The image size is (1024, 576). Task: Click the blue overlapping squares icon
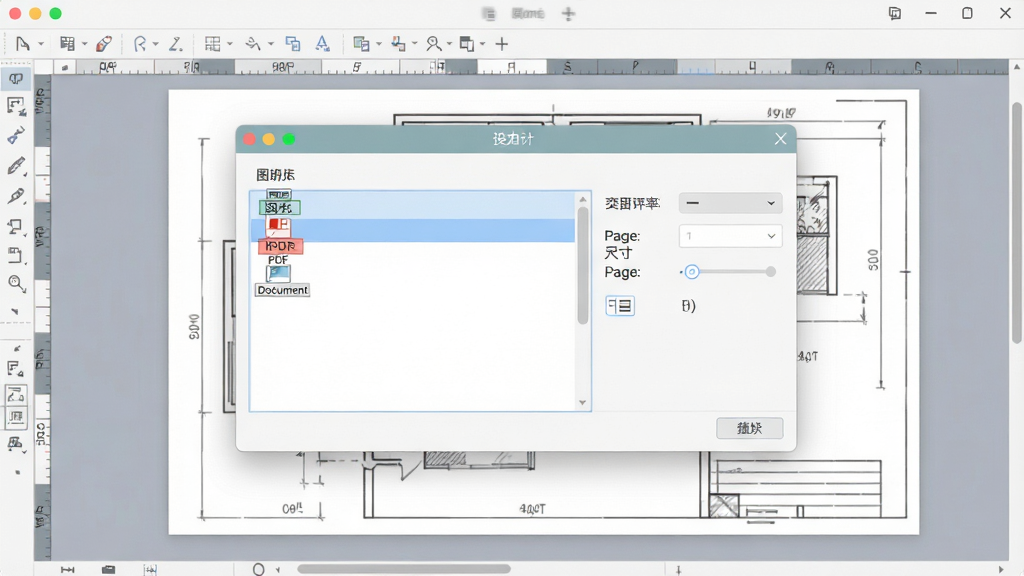click(x=293, y=44)
